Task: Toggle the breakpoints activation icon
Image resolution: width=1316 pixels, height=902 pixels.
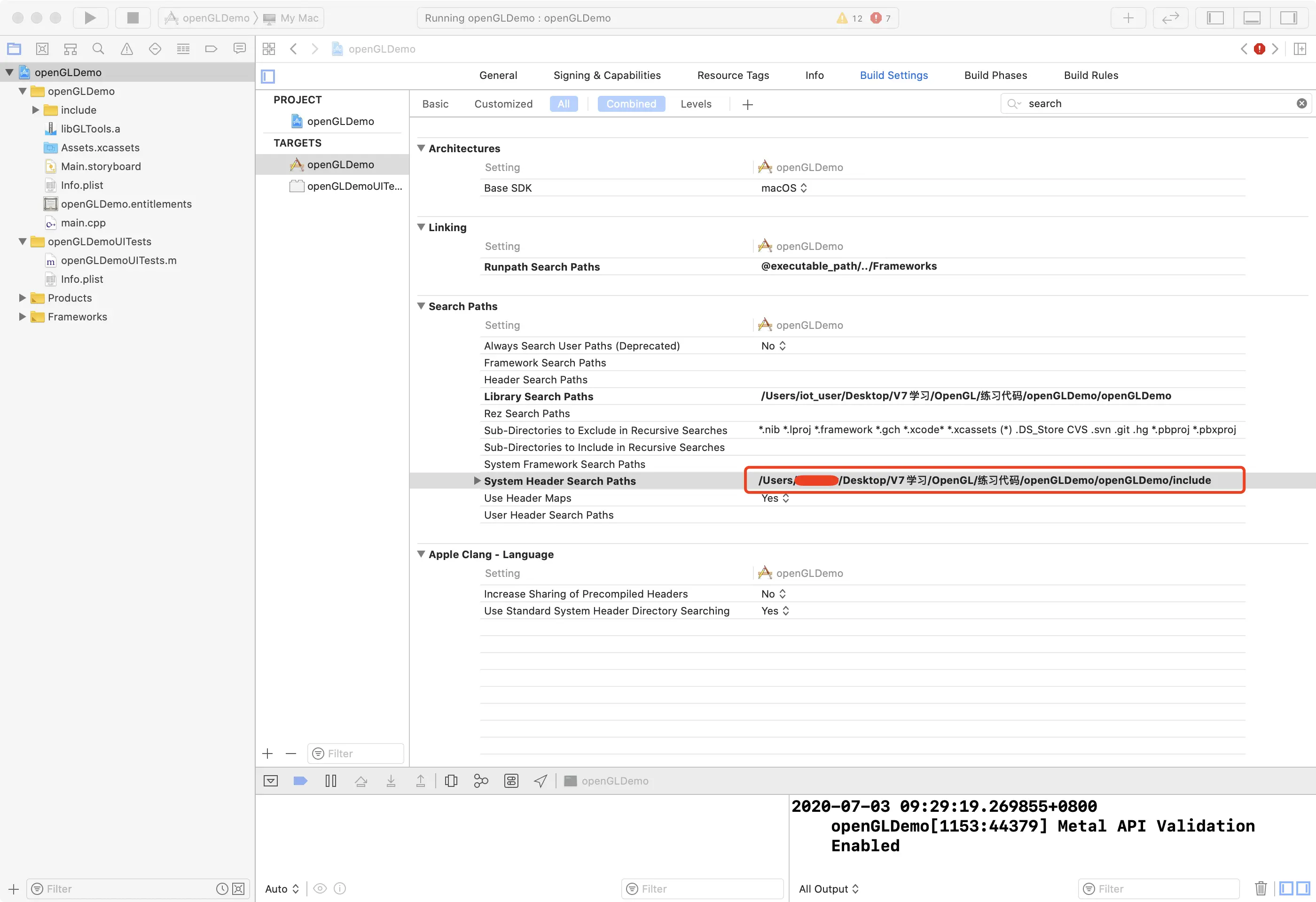Action: tap(300, 781)
